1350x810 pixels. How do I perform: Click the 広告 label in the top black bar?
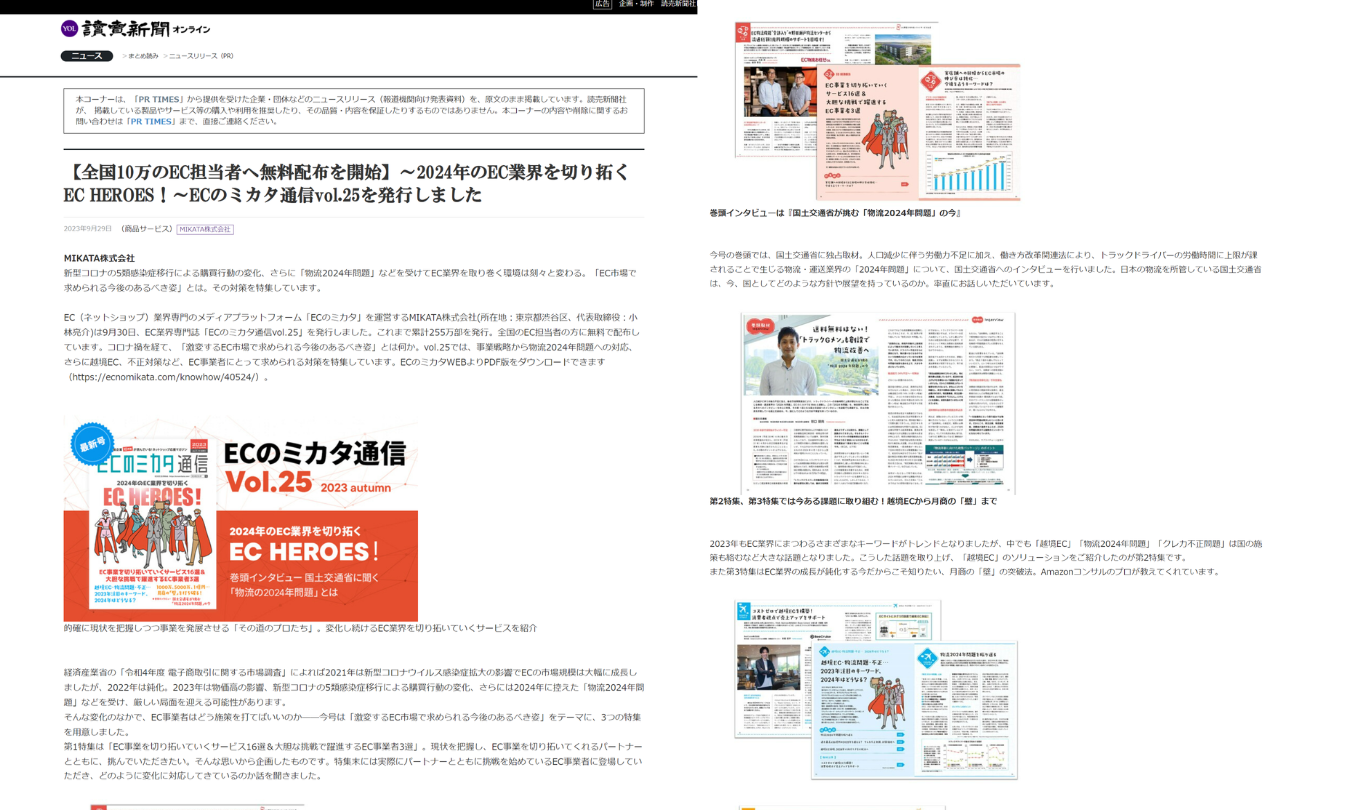[602, 4]
